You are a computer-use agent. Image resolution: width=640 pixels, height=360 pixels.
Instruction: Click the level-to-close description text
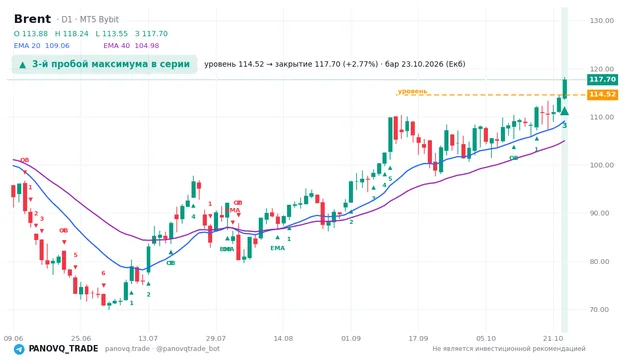coord(335,64)
